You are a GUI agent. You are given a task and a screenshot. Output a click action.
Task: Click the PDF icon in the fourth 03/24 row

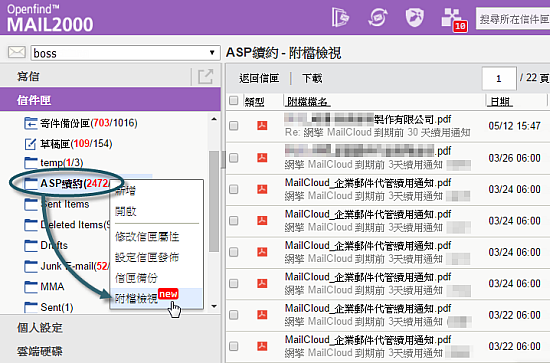pos(262,283)
